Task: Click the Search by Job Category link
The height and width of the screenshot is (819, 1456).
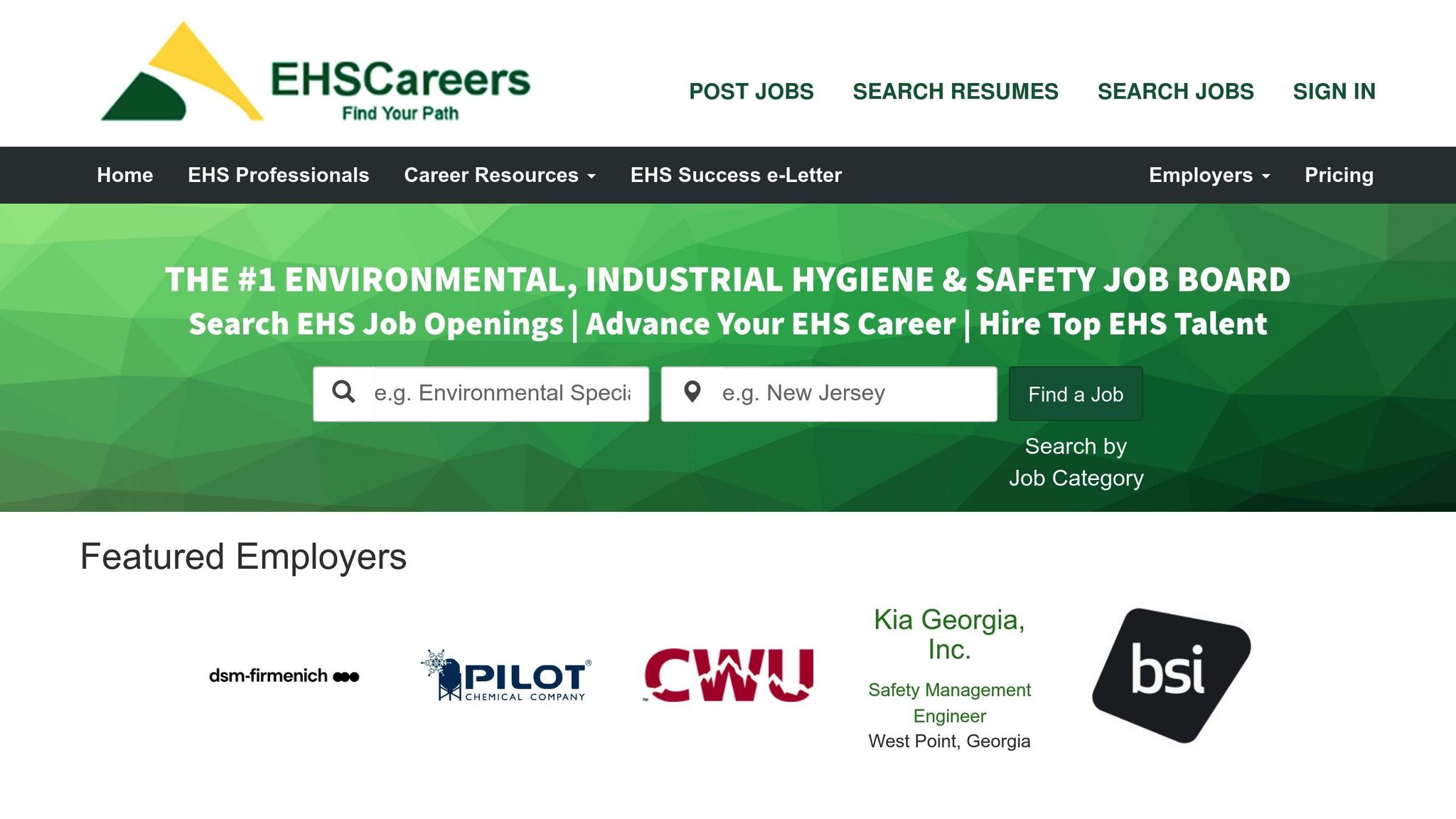Action: tap(1076, 462)
